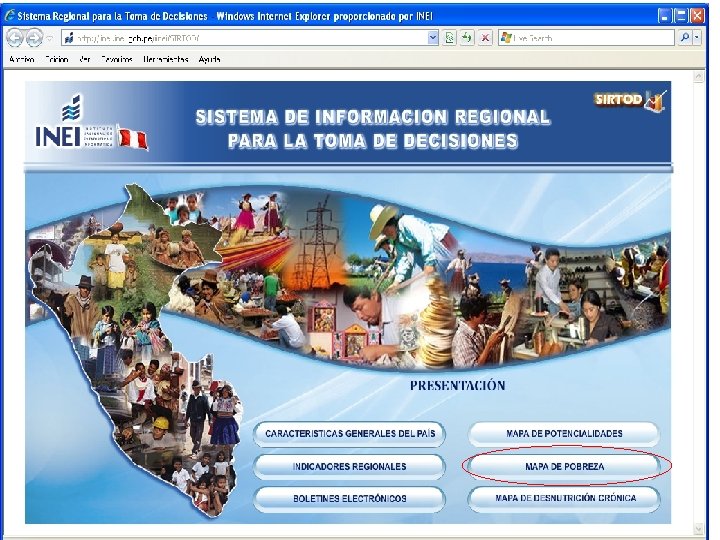720x540 pixels.
Task: Click the Live Search input box
Action: point(586,38)
